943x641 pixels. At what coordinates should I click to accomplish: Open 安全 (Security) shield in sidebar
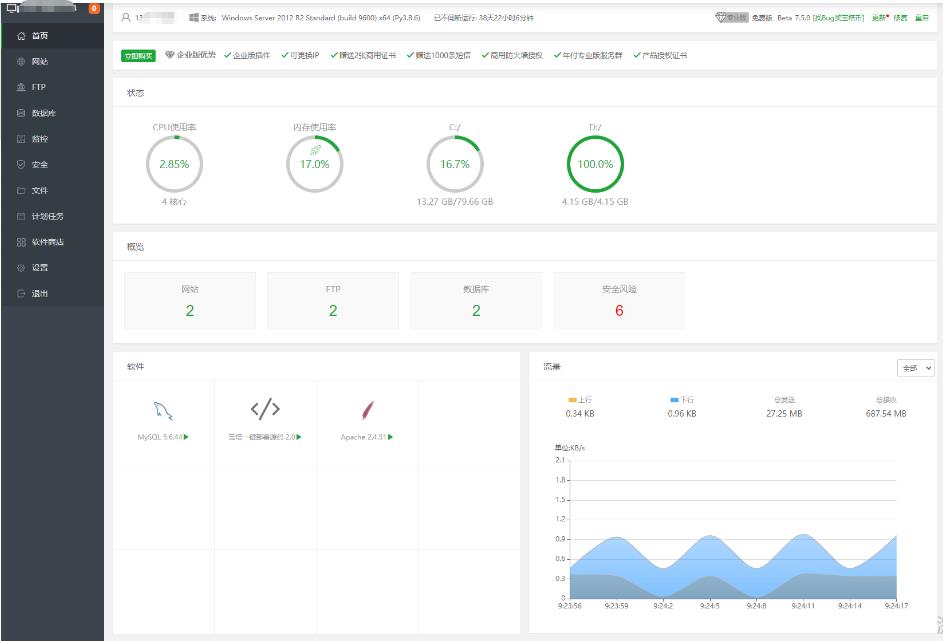click(40, 165)
